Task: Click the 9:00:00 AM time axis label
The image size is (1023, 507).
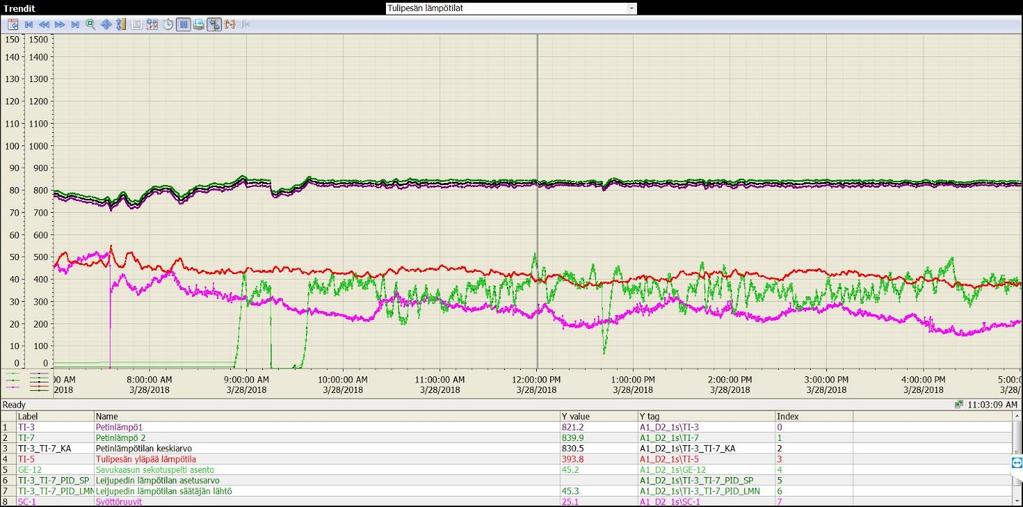Action: click(x=247, y=384)
